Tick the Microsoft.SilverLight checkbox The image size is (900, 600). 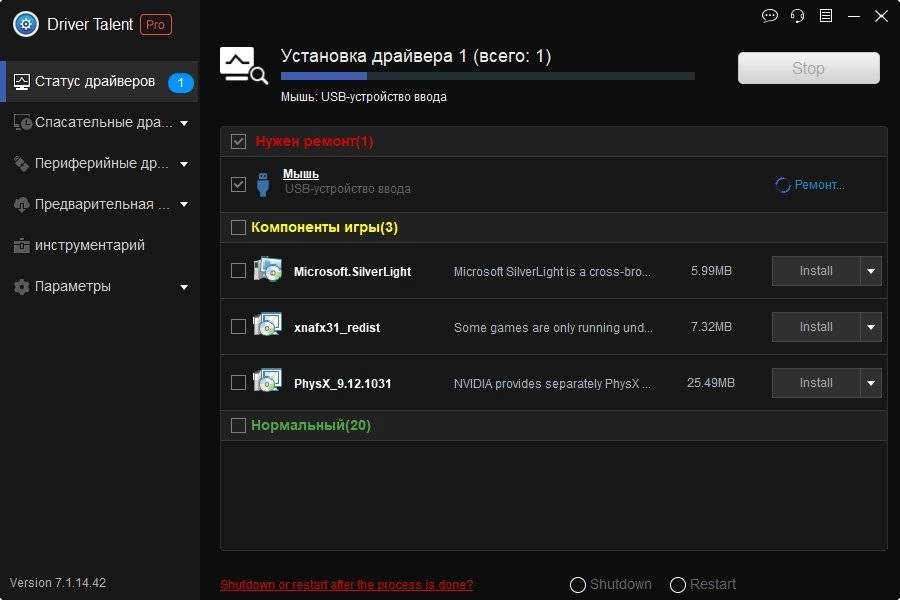pos(238,270)
